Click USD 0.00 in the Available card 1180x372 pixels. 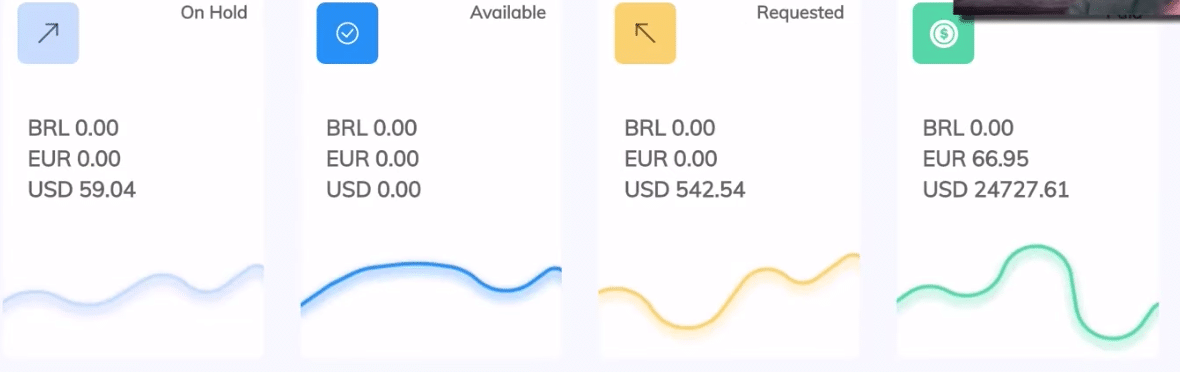coord(373,190)
